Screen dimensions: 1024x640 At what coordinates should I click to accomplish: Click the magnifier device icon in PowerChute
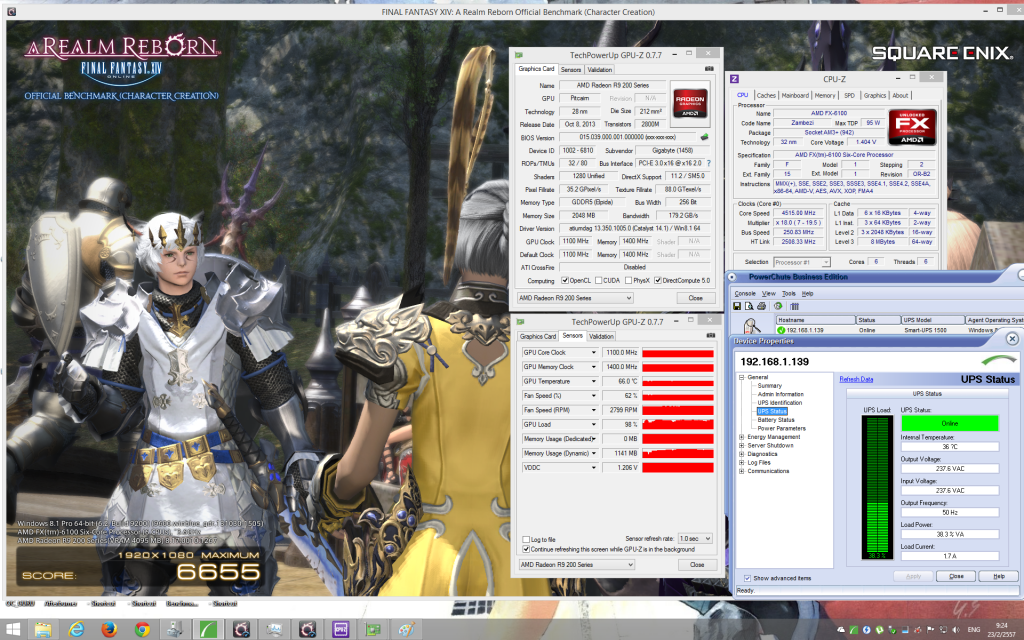(x=751, y=325)
